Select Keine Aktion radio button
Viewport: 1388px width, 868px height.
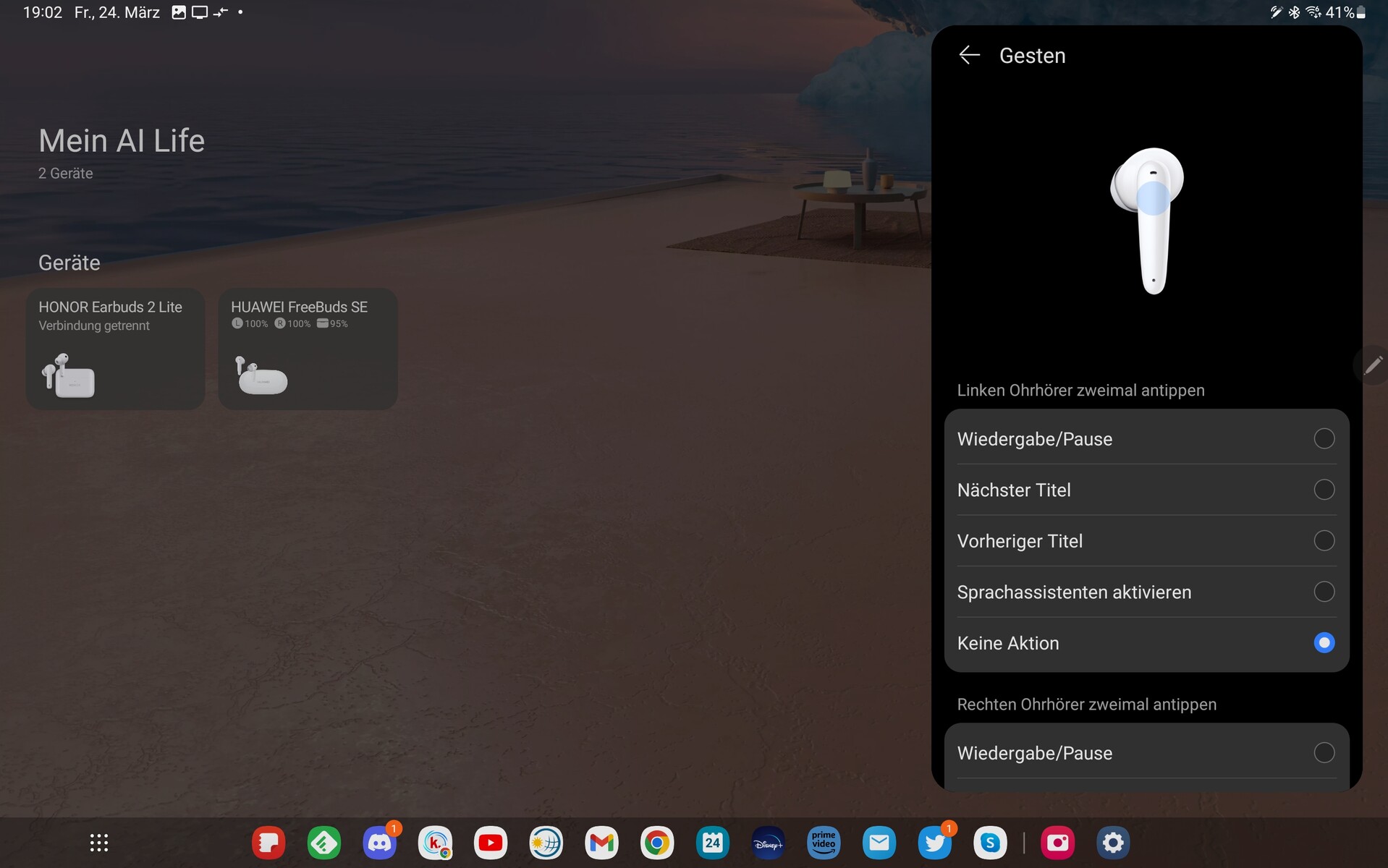click(x=1324, y=643)
